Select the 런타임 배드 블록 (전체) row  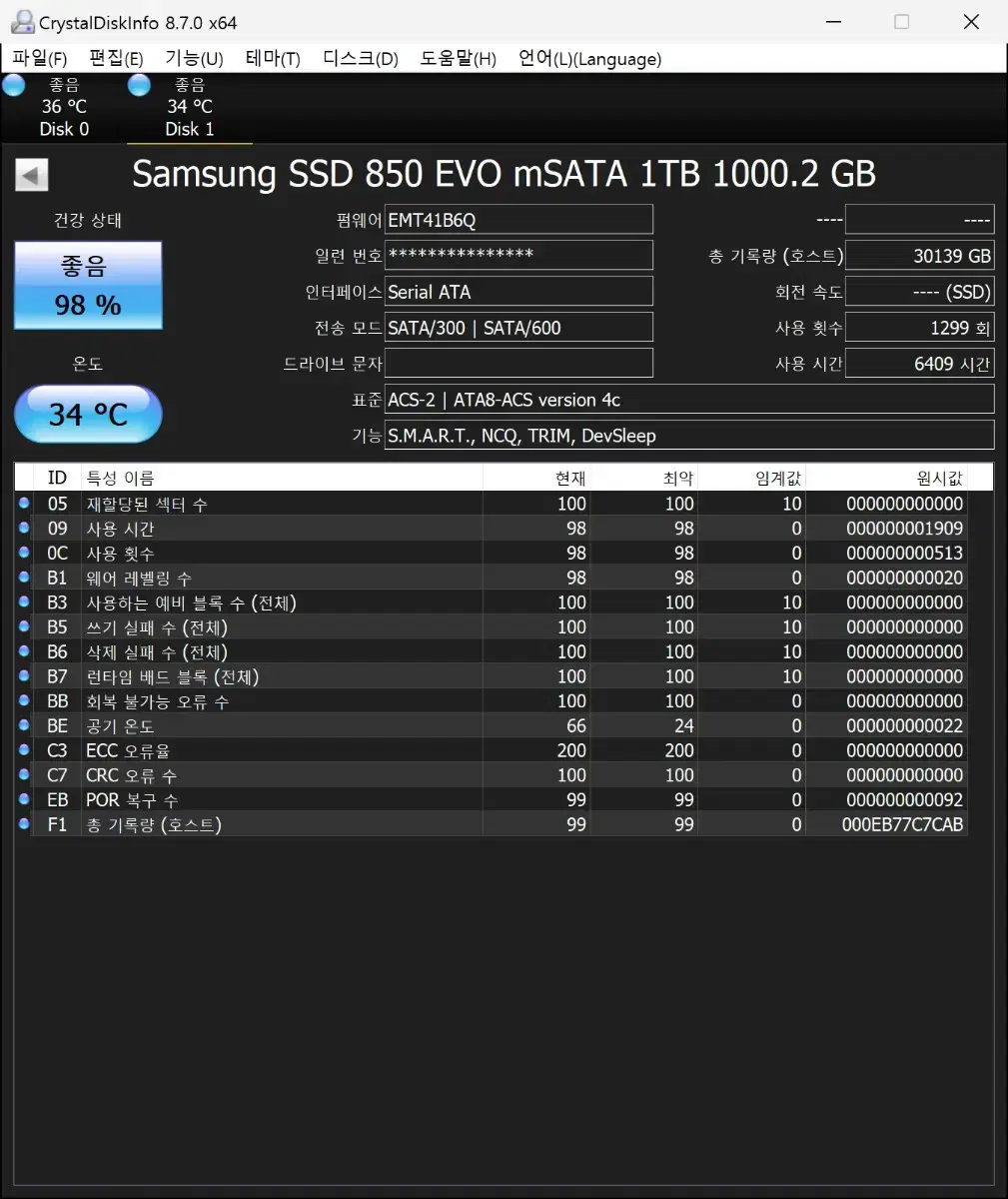click(491, 676)
